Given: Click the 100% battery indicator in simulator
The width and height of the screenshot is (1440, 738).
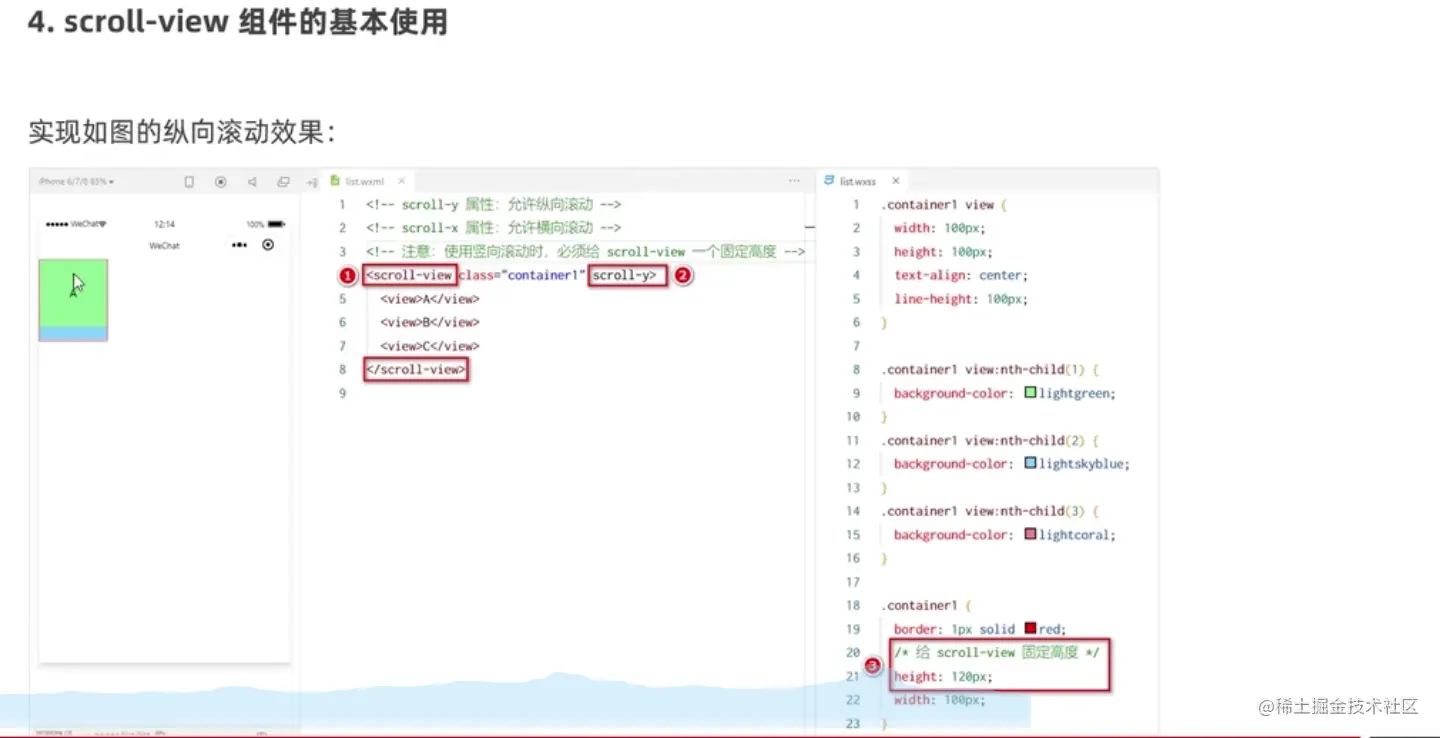Looking at the screenshot, I should click(x=265, y=224).
